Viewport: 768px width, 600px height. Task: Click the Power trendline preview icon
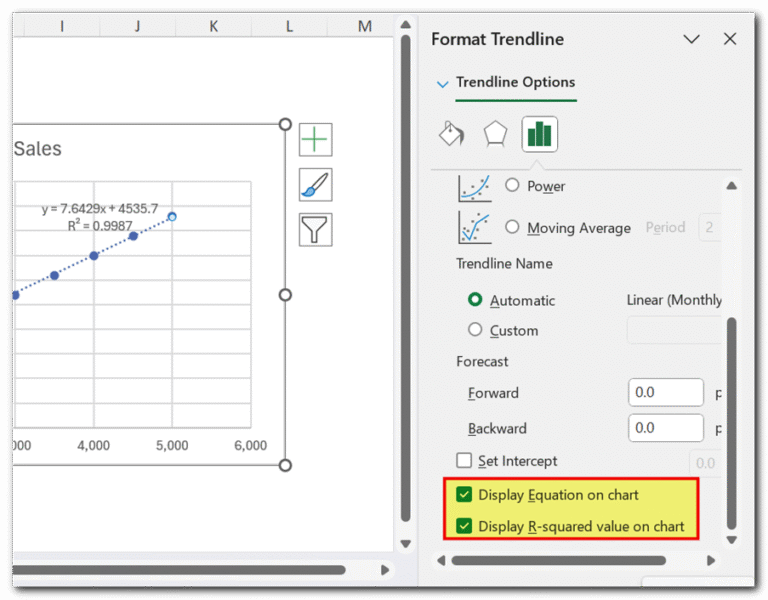click(474, 188)
